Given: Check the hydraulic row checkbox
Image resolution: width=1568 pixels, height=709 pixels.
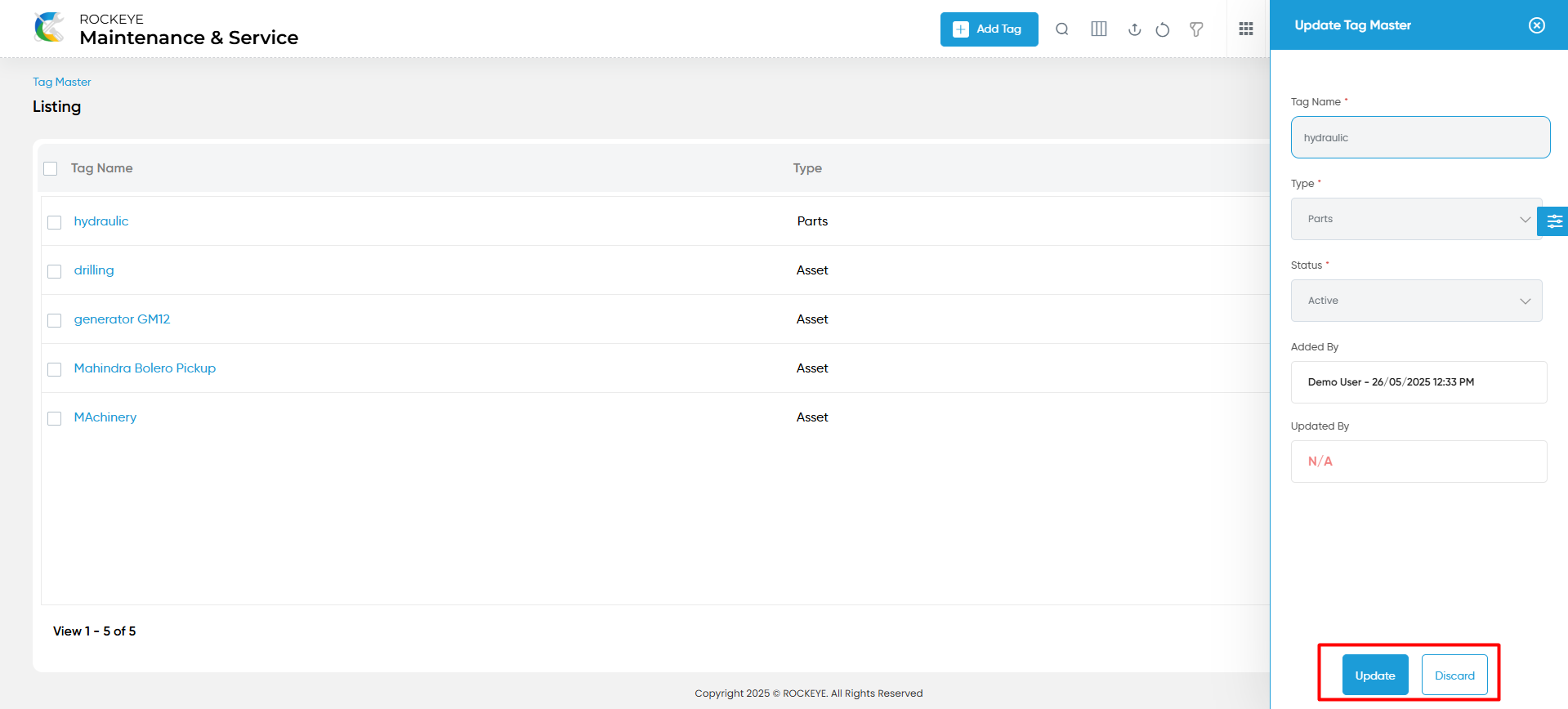Looking at the screenshot, I should [x=55, y=222].
